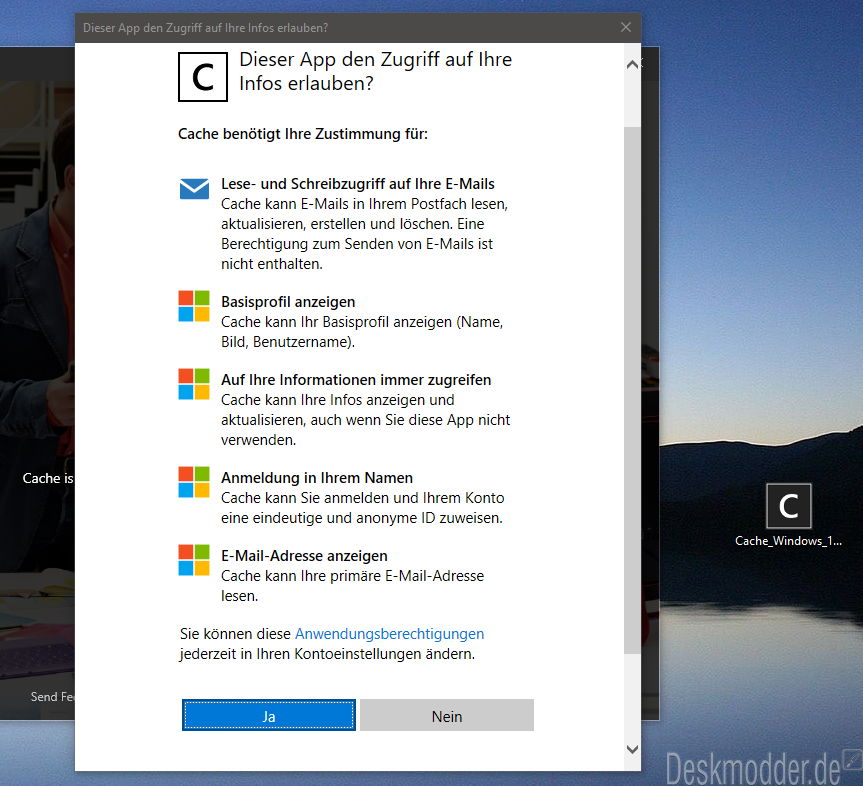Click the blue mail envelope icon

(194, 188)
